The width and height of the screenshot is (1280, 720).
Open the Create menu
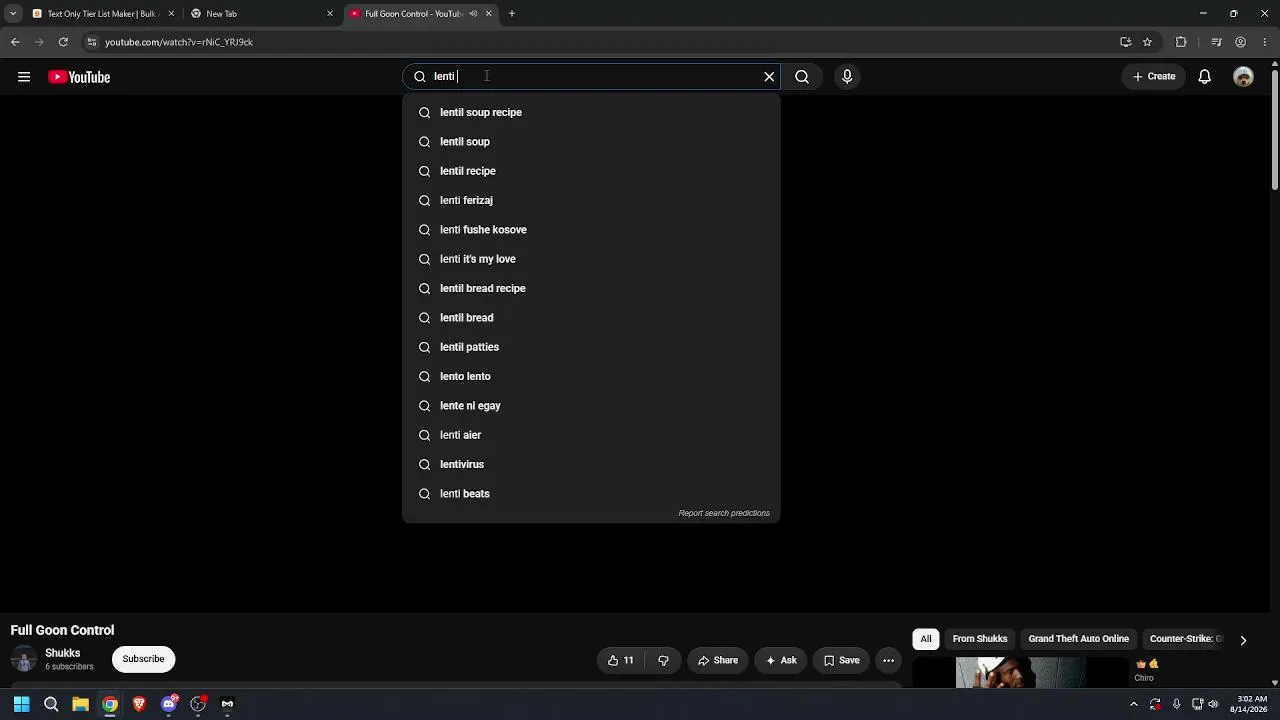1154,77
